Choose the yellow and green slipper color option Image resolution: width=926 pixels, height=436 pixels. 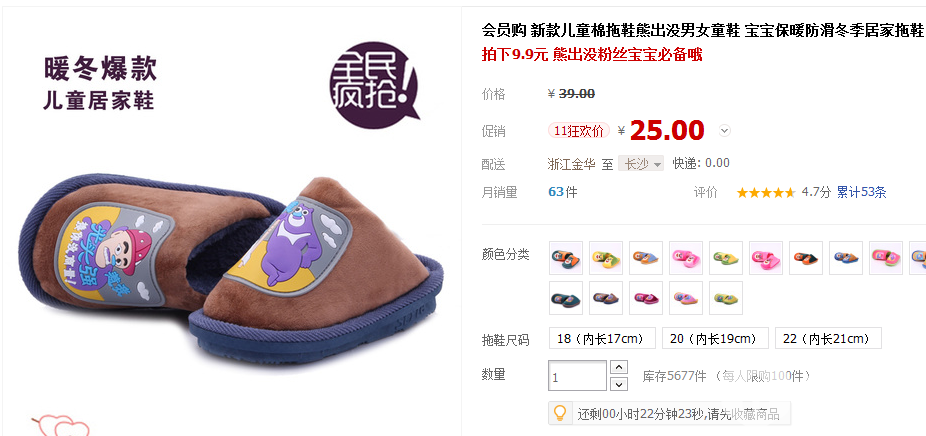click(606, 258)
